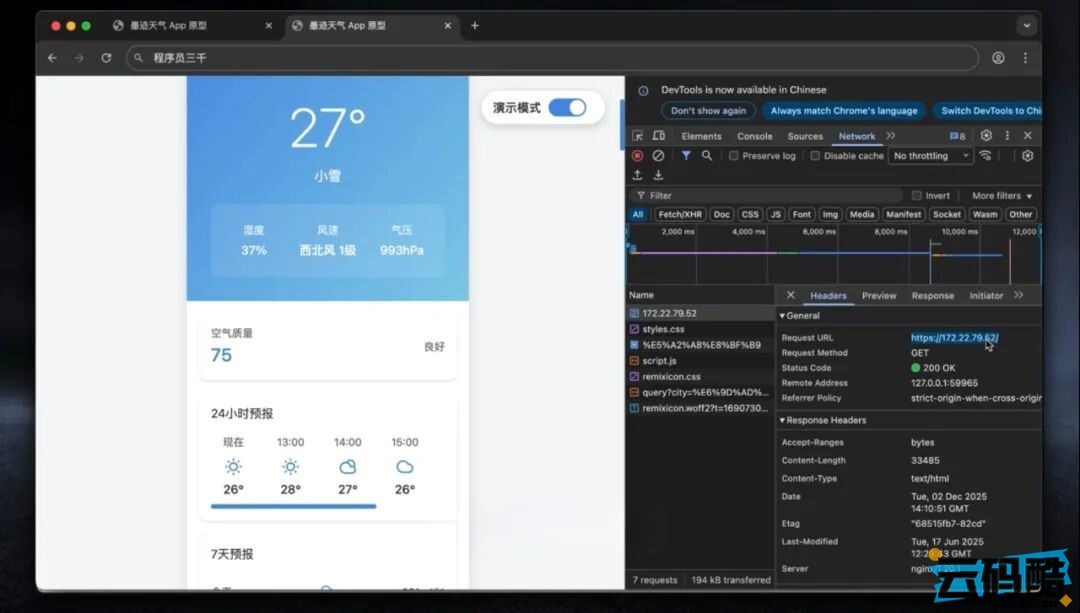This screenshot has width=1080, height=613.
Task: Open DevTools settings gear
Action: 986,136
